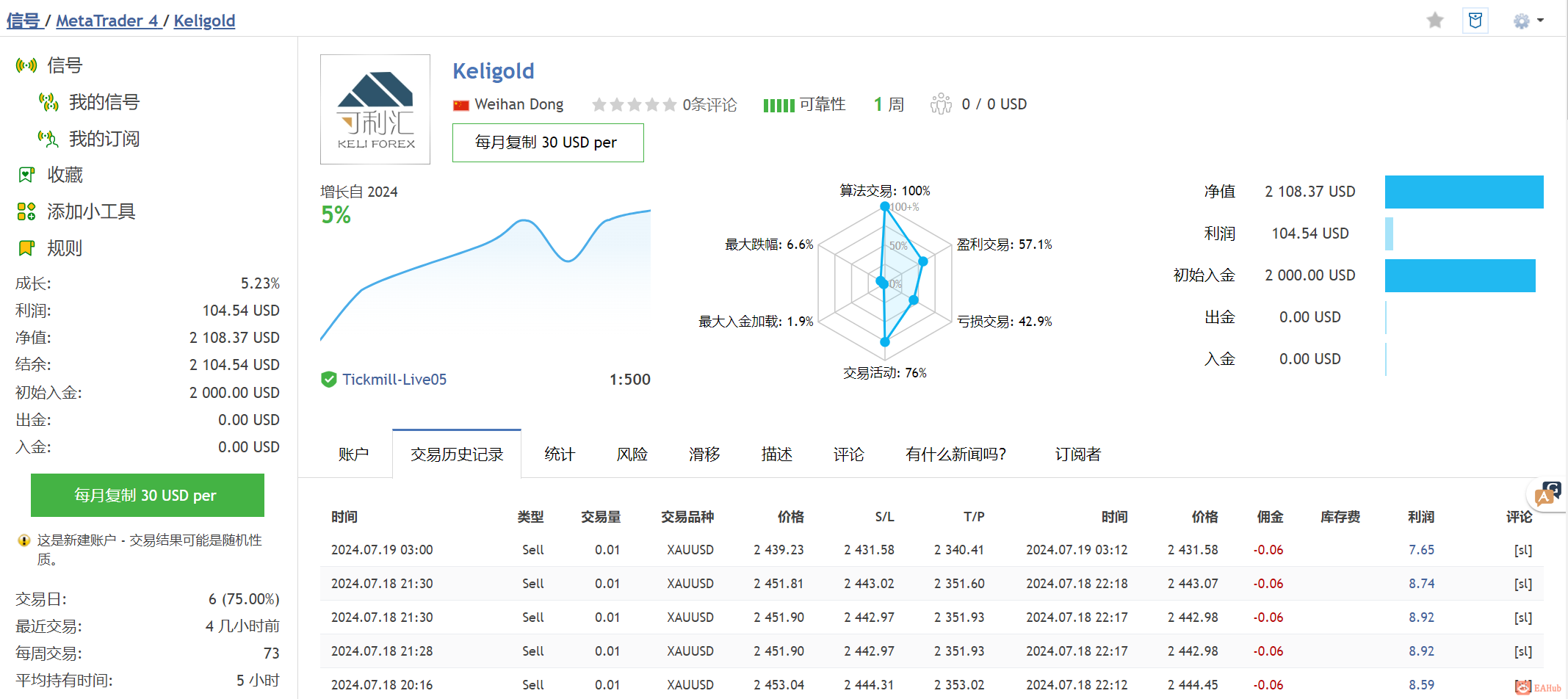Click the Signals broadcast icon in sidebar
The image size is (1568, 699).
pyautogui.click(x=26, y=65)
